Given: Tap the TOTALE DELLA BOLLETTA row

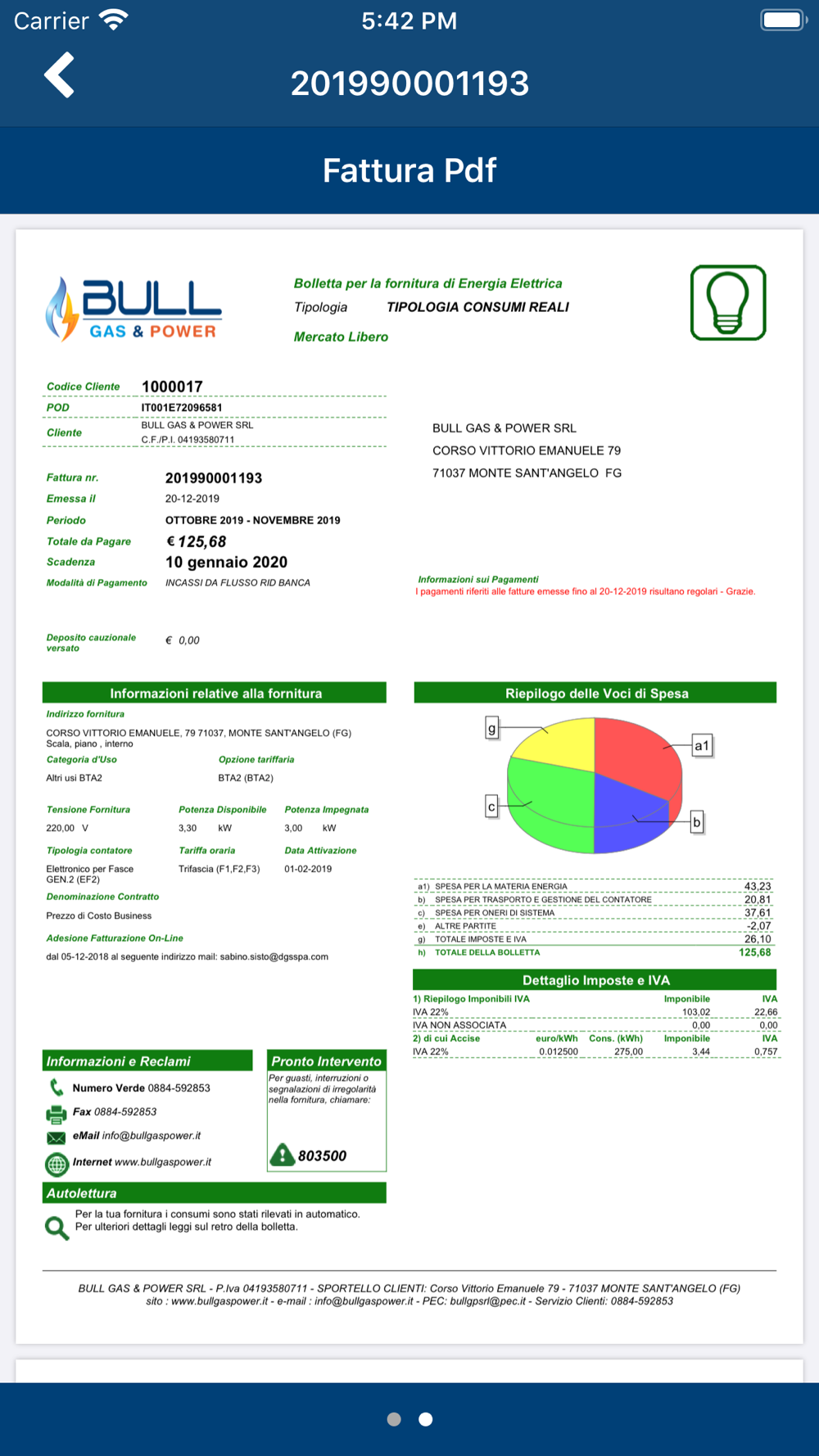Looking at the screenshot, I should pos(595,952).
